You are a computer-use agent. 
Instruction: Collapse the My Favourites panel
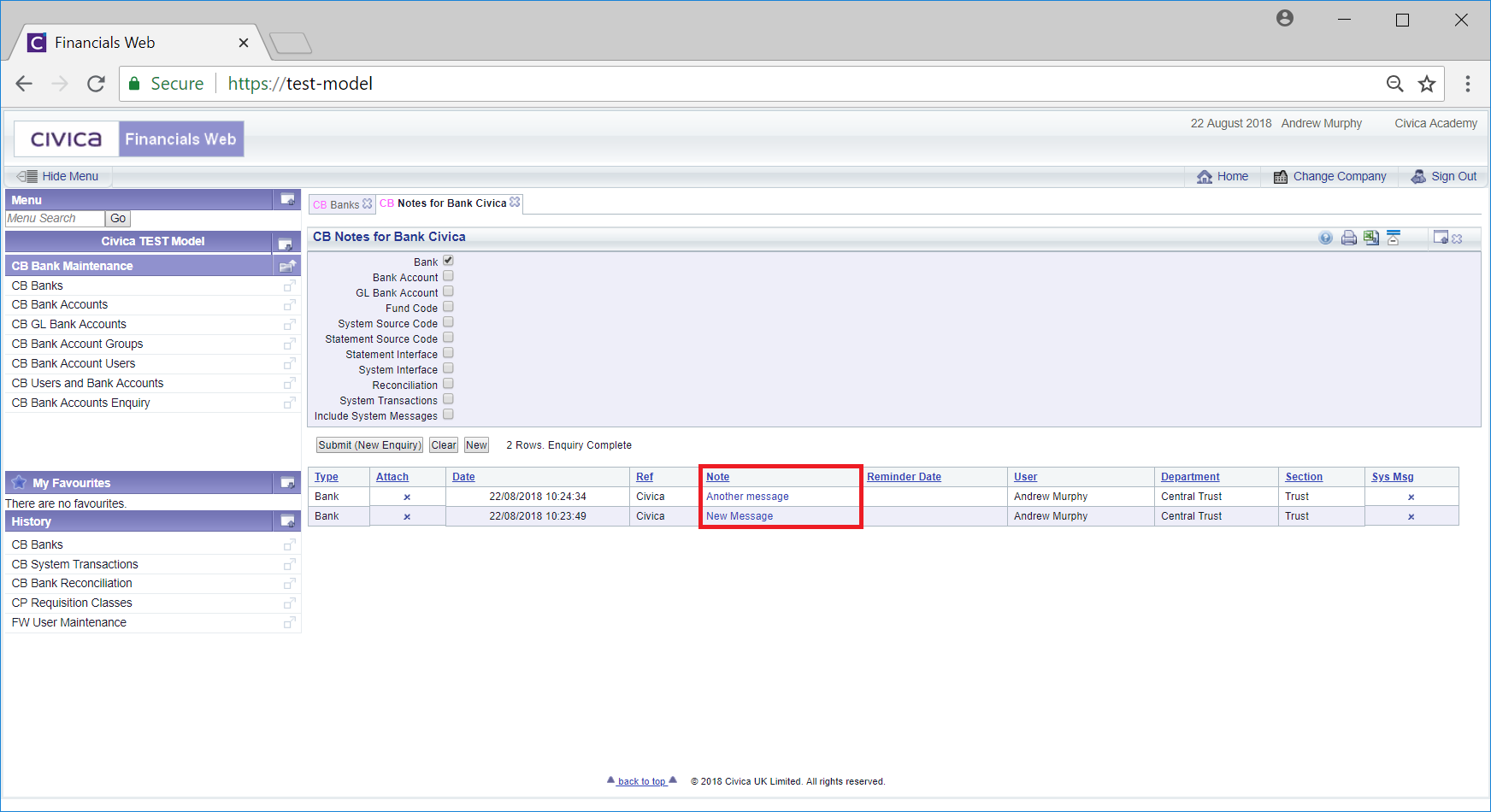[288, 483]
